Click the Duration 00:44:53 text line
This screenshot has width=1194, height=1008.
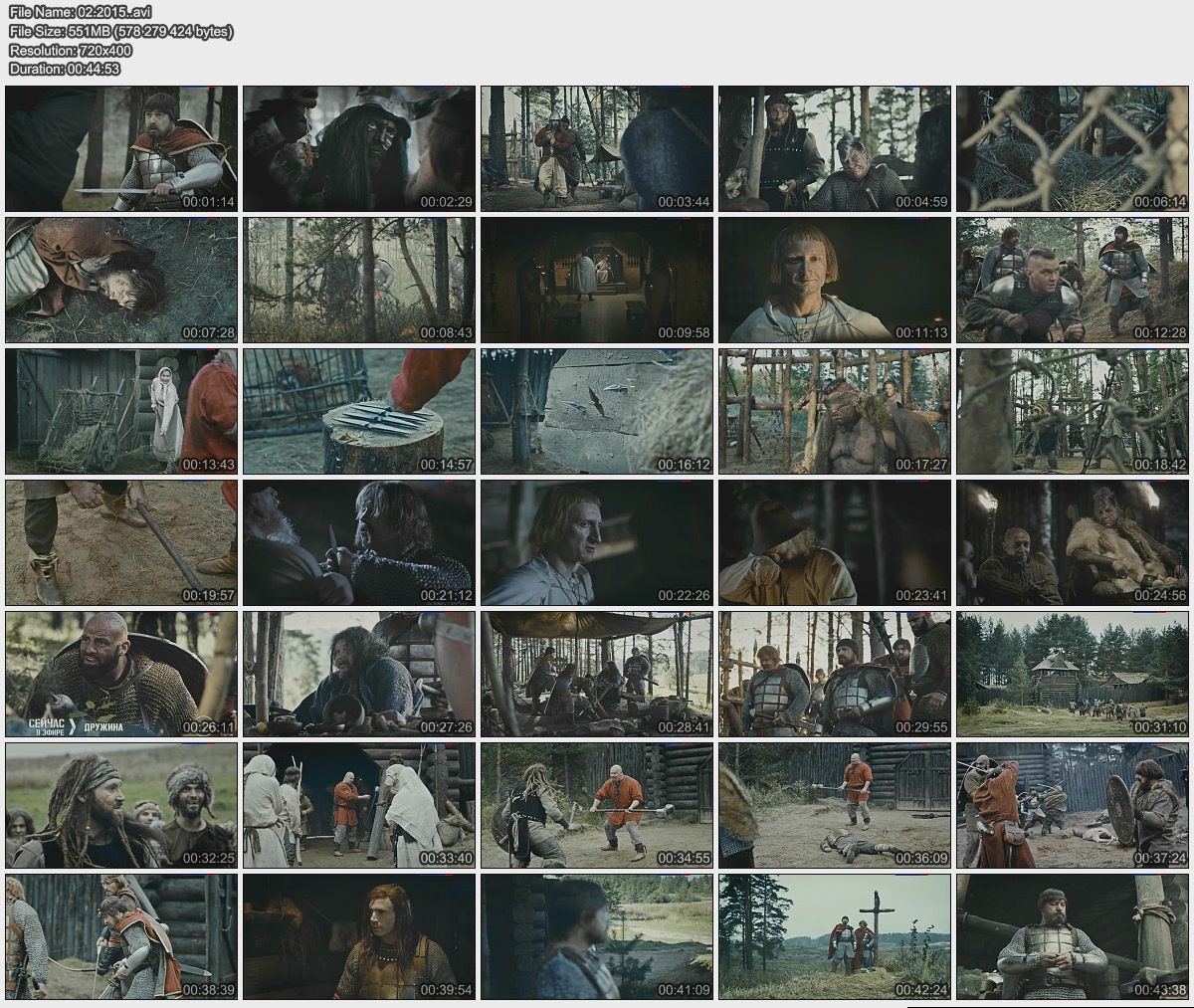click(65, 69)
